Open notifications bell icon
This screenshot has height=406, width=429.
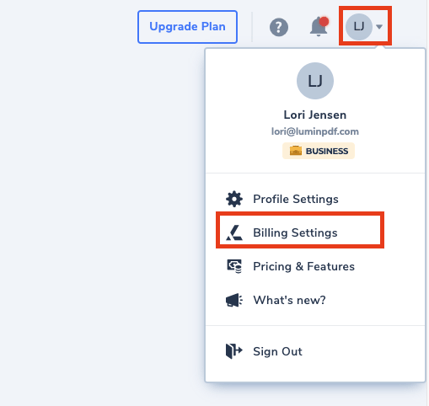(319, 27)
